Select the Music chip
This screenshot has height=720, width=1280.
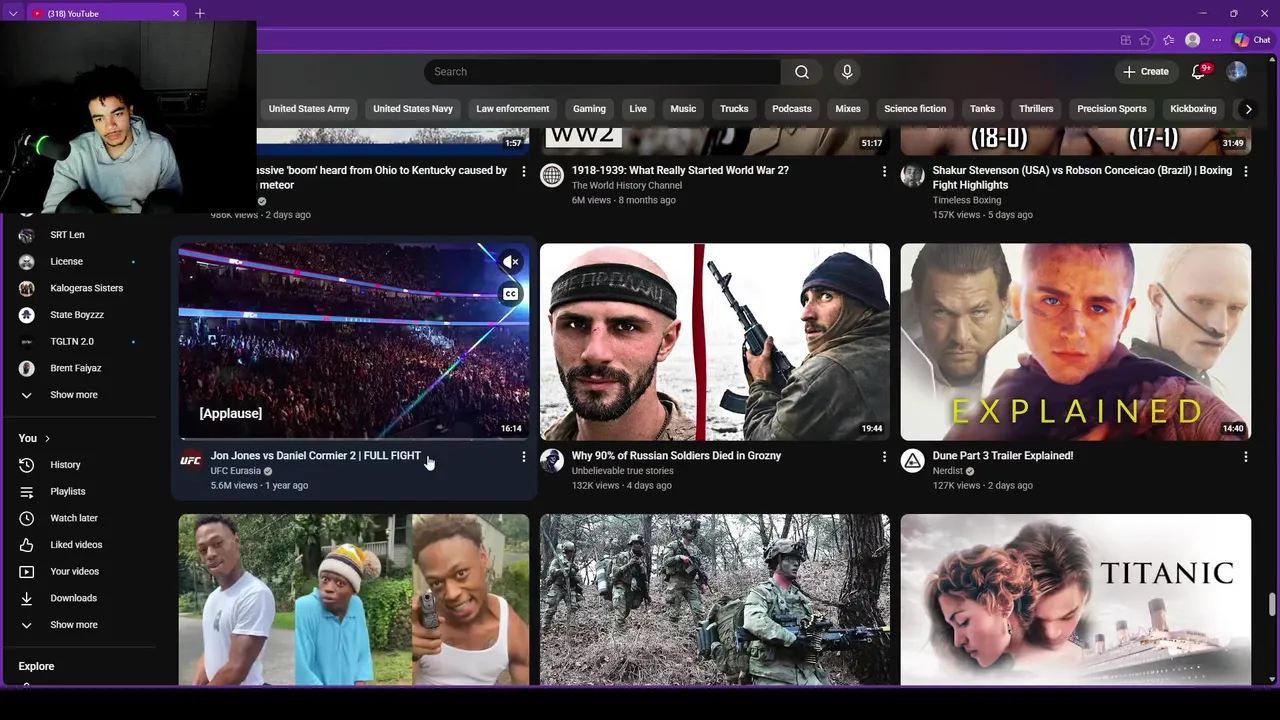(x=683, y=109)
